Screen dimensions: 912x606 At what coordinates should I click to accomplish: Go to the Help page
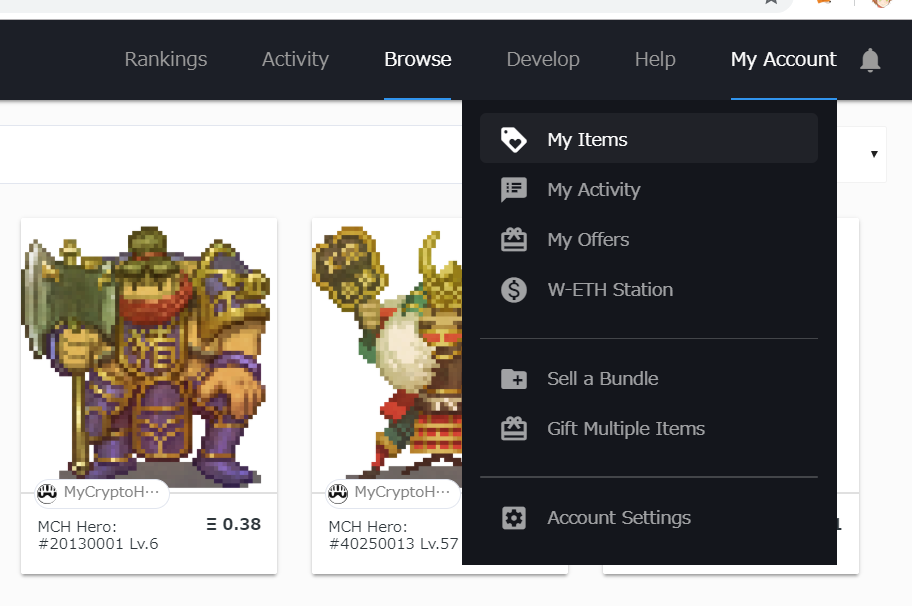pos(655,59)
